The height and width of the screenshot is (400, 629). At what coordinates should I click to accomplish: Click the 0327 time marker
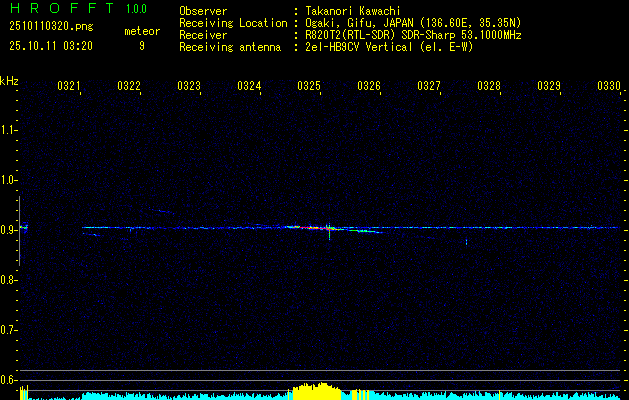tap(429, 85)
